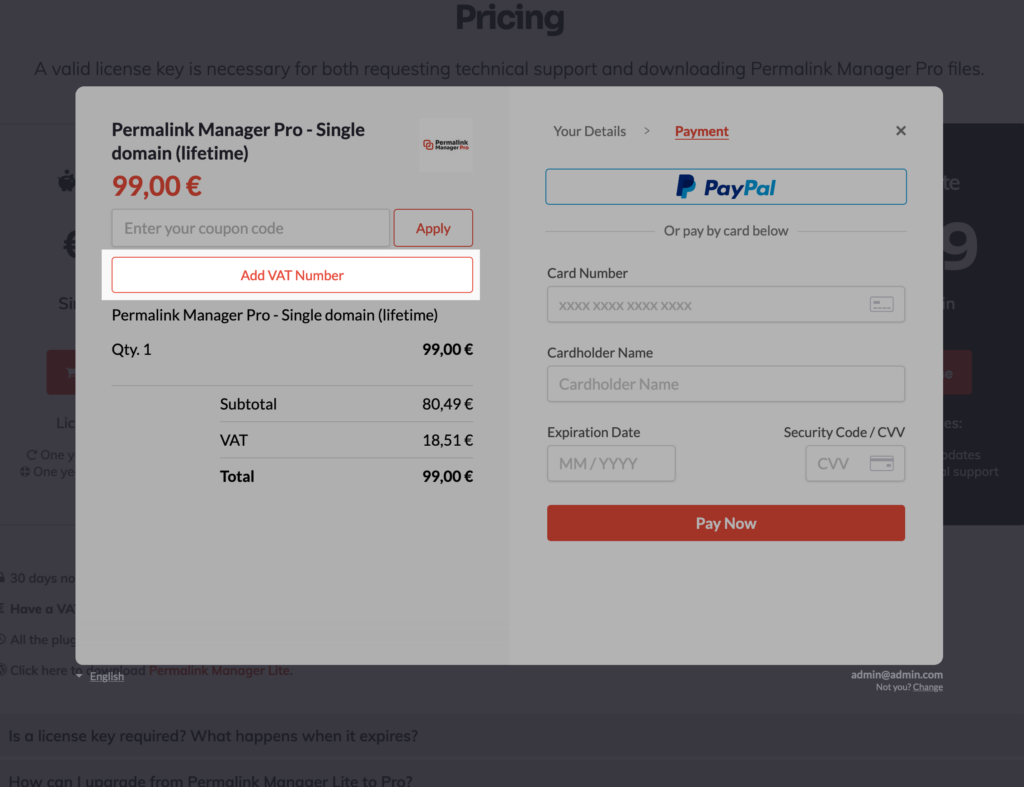The width and height of the screenshot is (1024, 787).
Task: Click the Total label in the order summary
Action: (x=237, y=476)
